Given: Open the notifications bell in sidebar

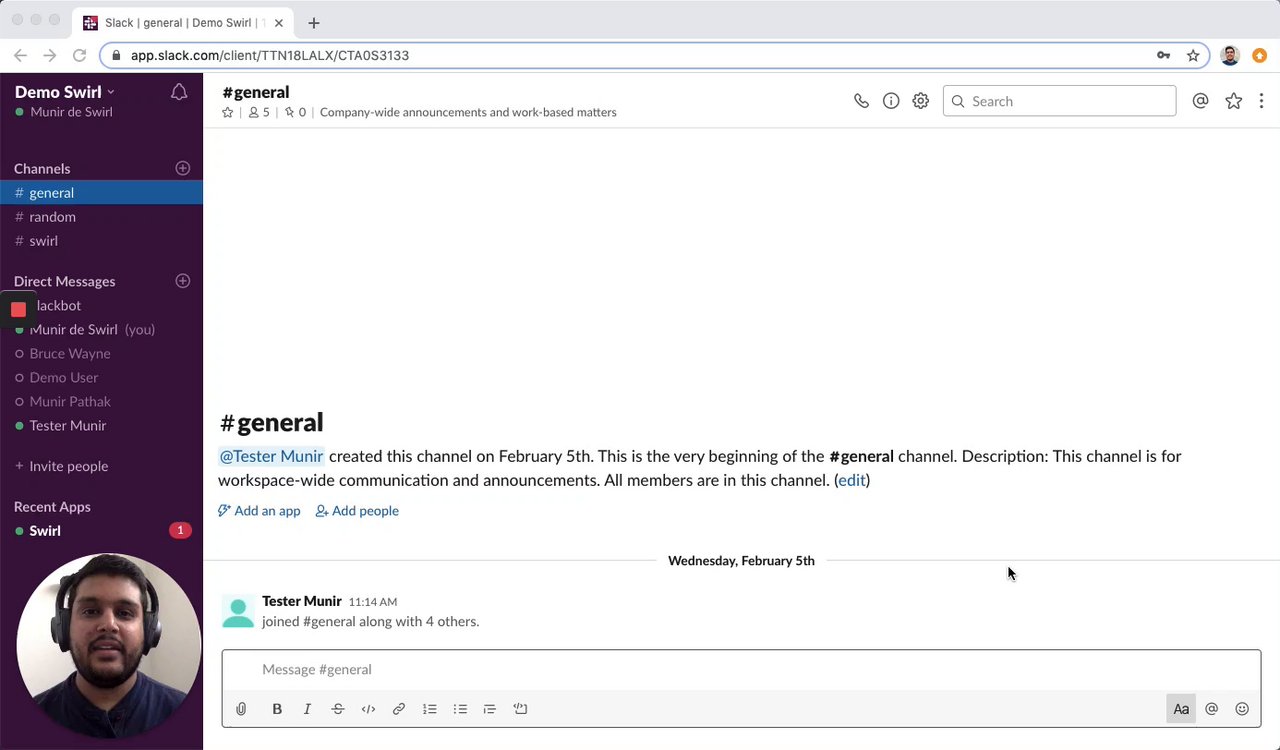Looking at the screenshot, I should pos(179,92).
